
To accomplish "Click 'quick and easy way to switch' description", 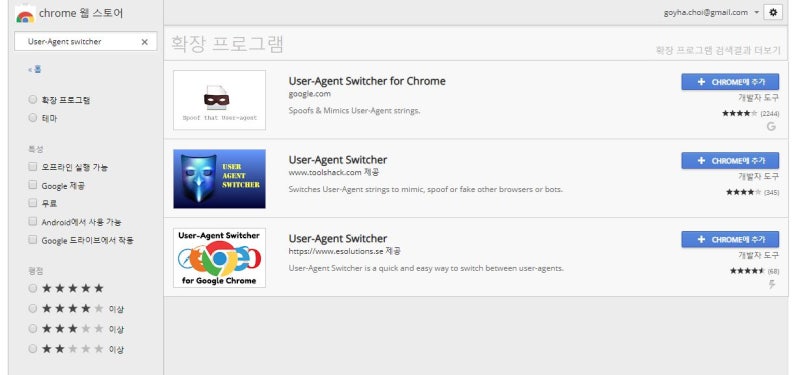I will [426, 268].
